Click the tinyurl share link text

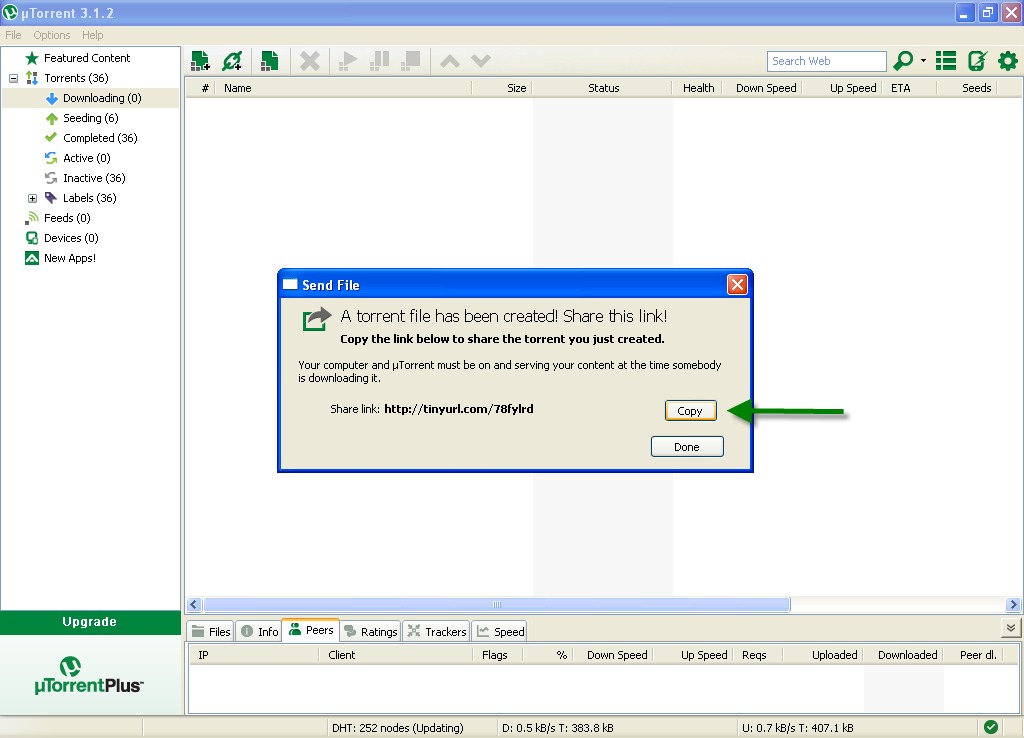click(x=458, y=409)
